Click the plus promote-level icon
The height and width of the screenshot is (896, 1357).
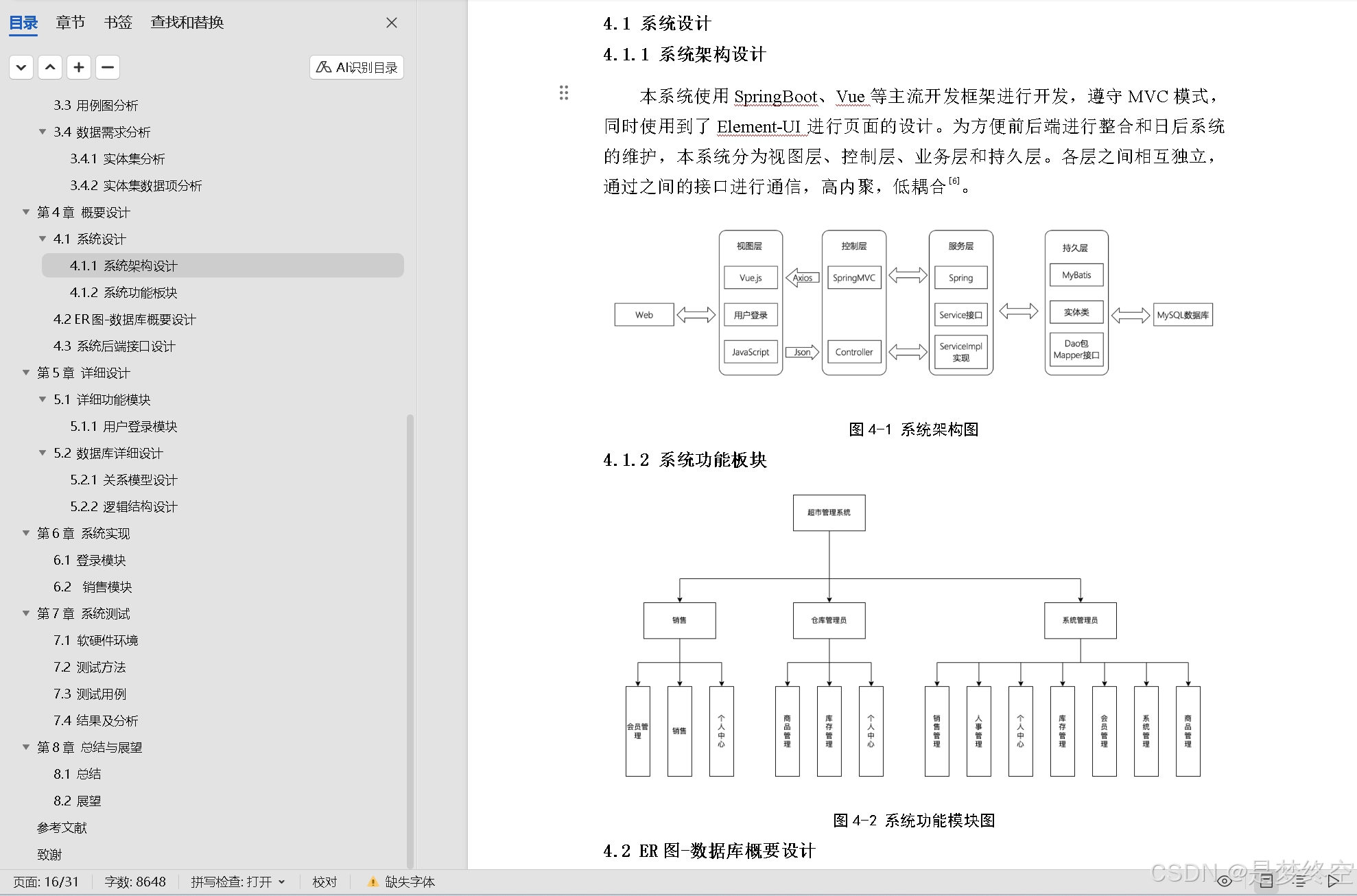[x=79, y=67]
